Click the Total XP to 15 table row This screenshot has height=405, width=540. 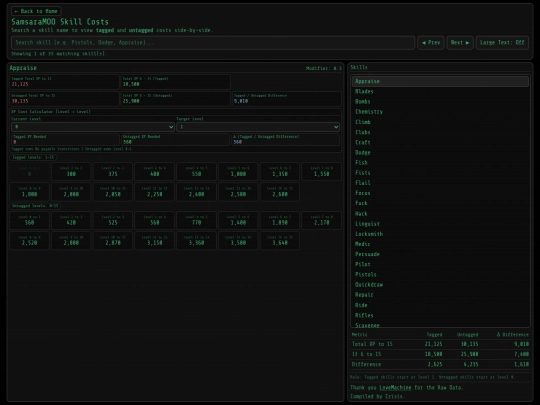point(440,344)
